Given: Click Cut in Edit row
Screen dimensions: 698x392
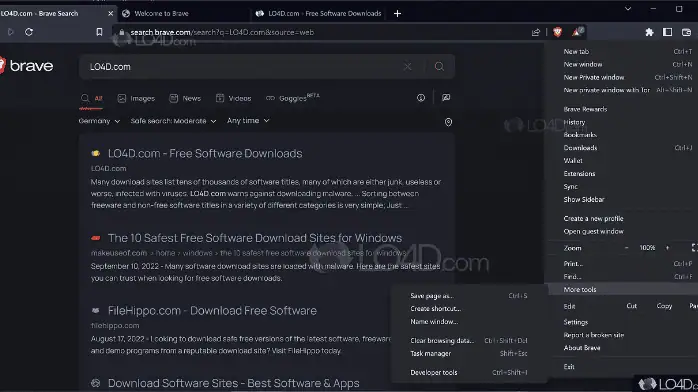Looking at the screenshot, I should click(632, 306).
